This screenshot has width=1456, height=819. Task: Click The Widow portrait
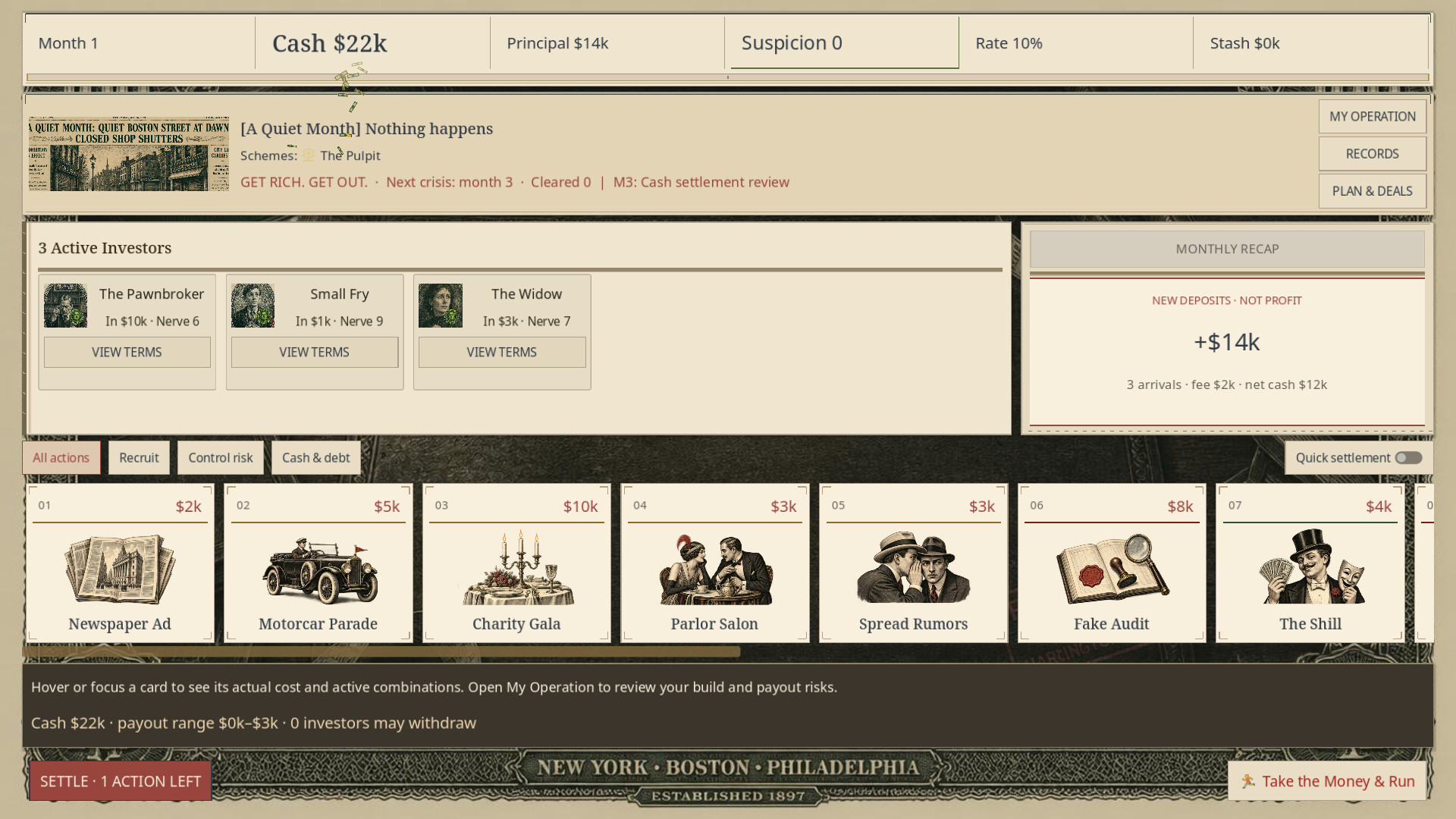click(440, 306)
